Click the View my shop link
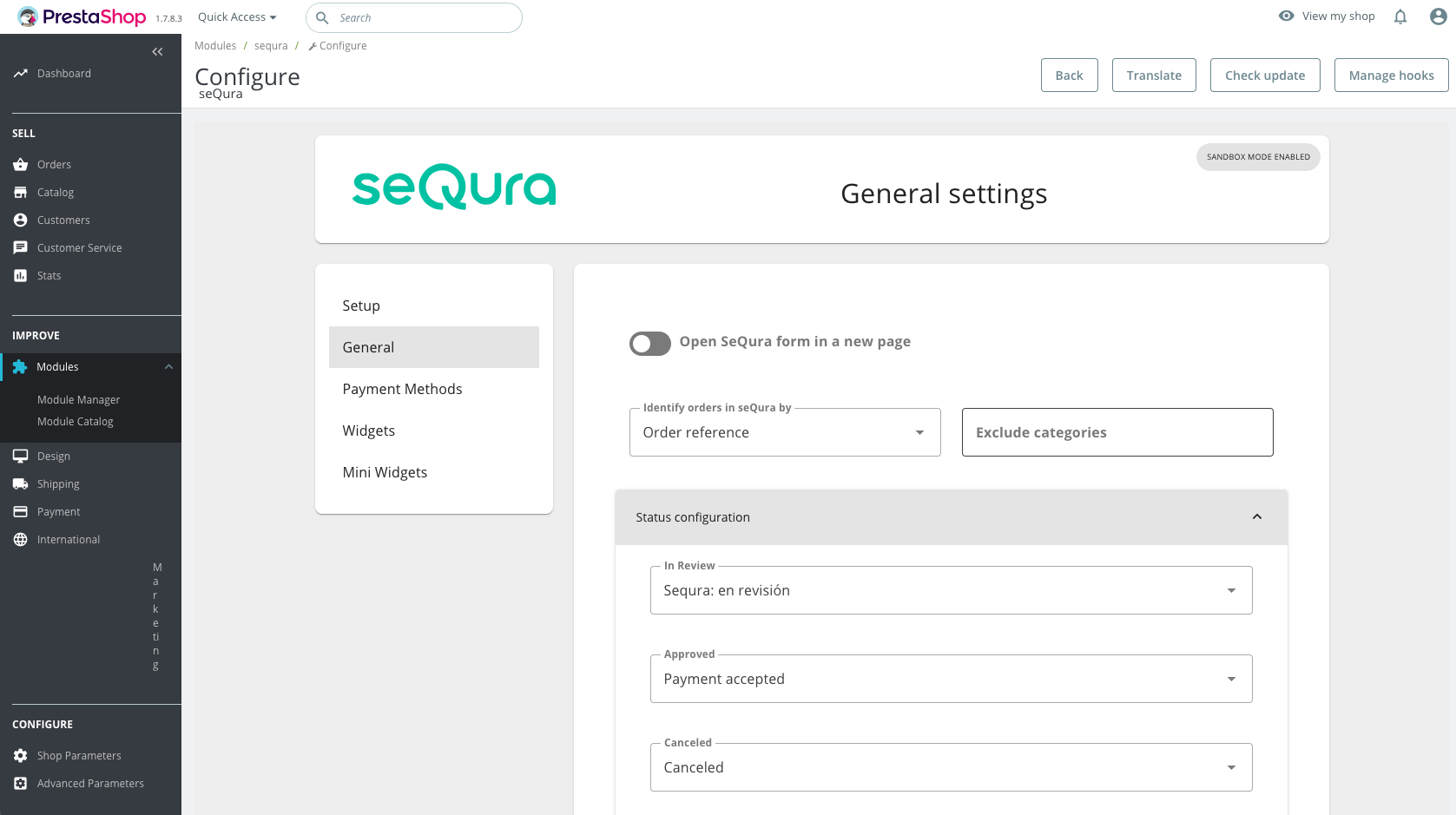Screen dimensions: 1456x815 [1339, 16]
